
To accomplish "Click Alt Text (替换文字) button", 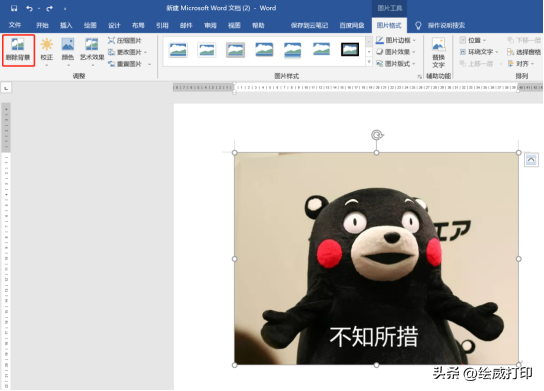I will coord(439,52).
